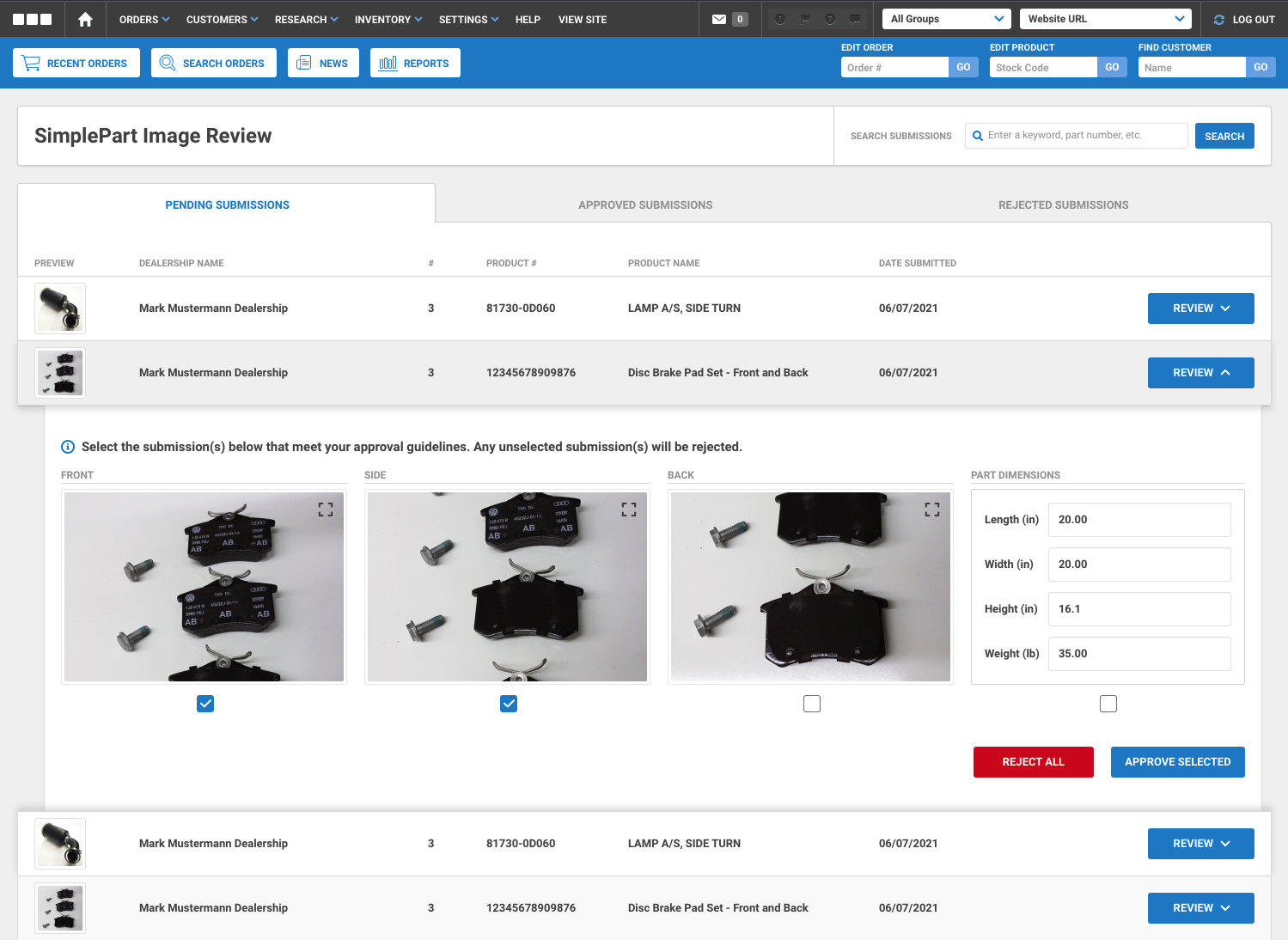The image size is (1288, 940).
Task: Open the mail envelope inbox icon
Action: click(719, 19)
